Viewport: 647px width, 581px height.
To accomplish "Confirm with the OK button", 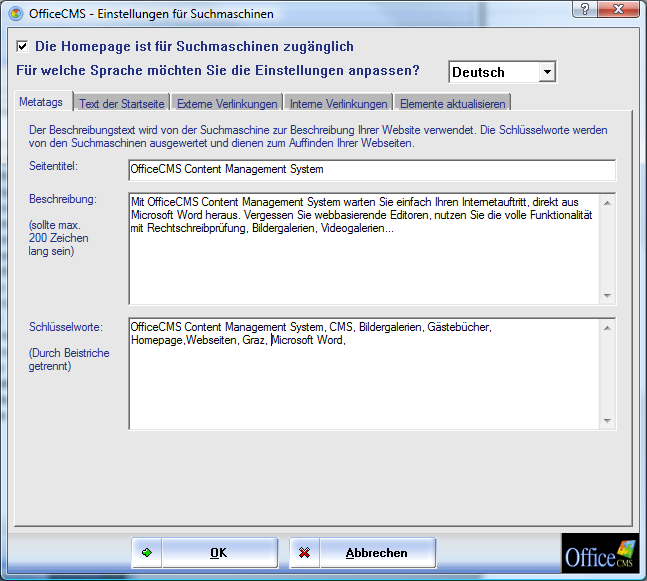I will [x=205, y=553].
